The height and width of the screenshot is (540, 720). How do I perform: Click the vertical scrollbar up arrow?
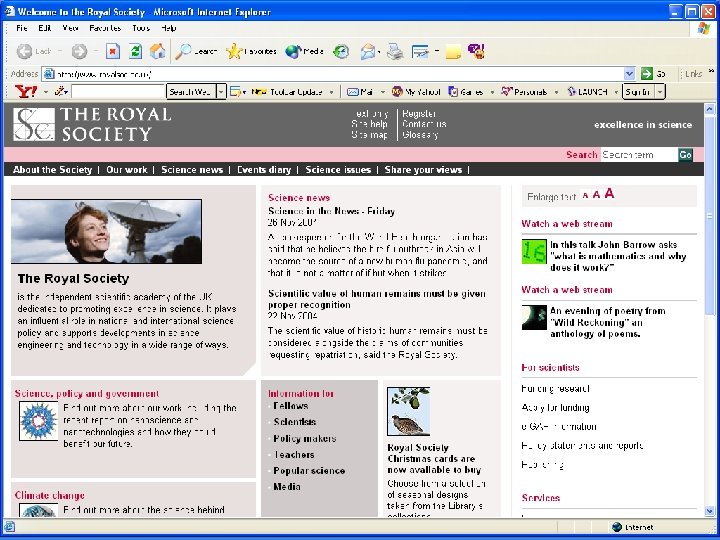[x=710, y=109]
